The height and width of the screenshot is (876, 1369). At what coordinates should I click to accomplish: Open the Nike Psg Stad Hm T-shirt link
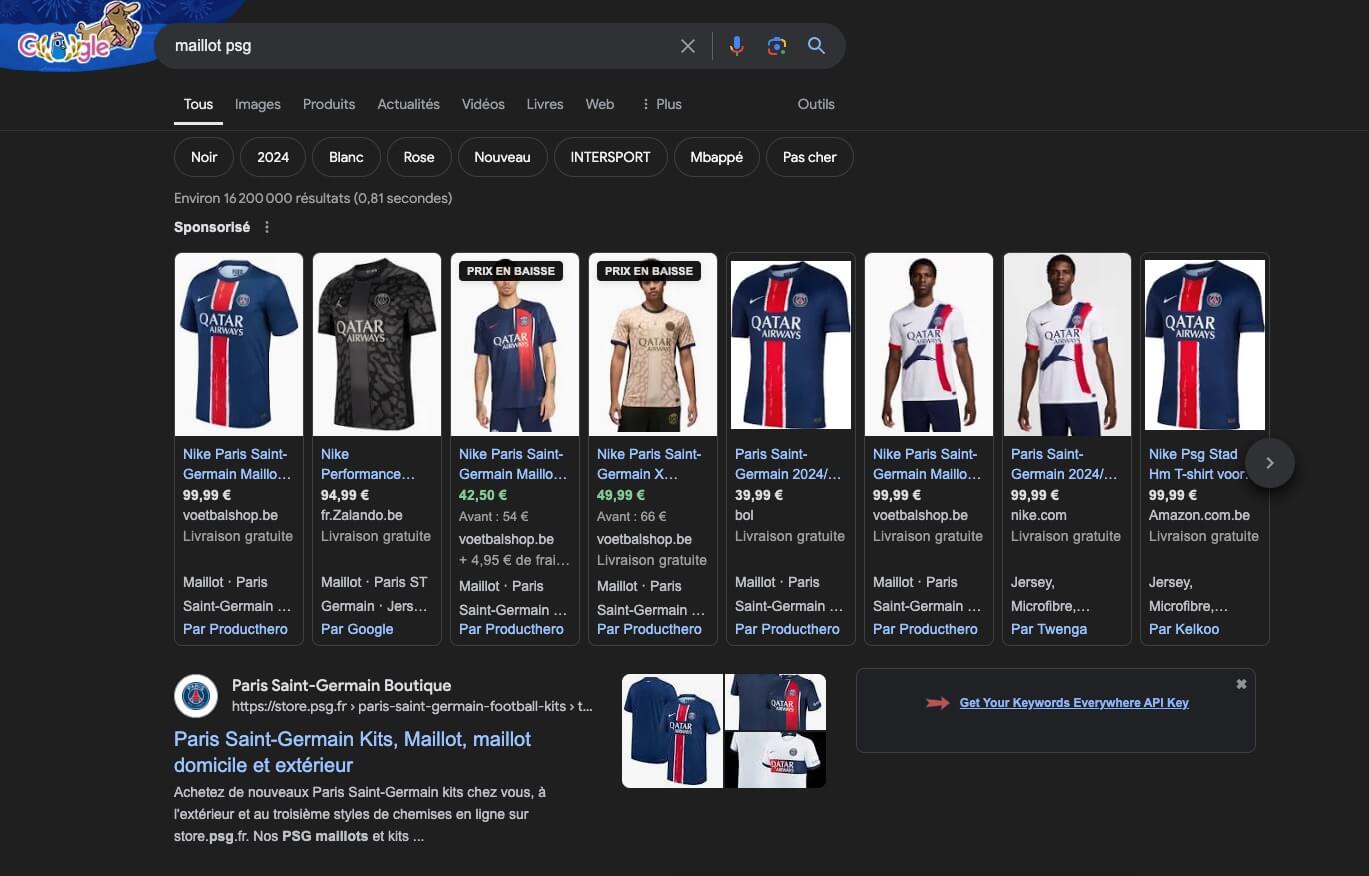tap(1199, 464)
